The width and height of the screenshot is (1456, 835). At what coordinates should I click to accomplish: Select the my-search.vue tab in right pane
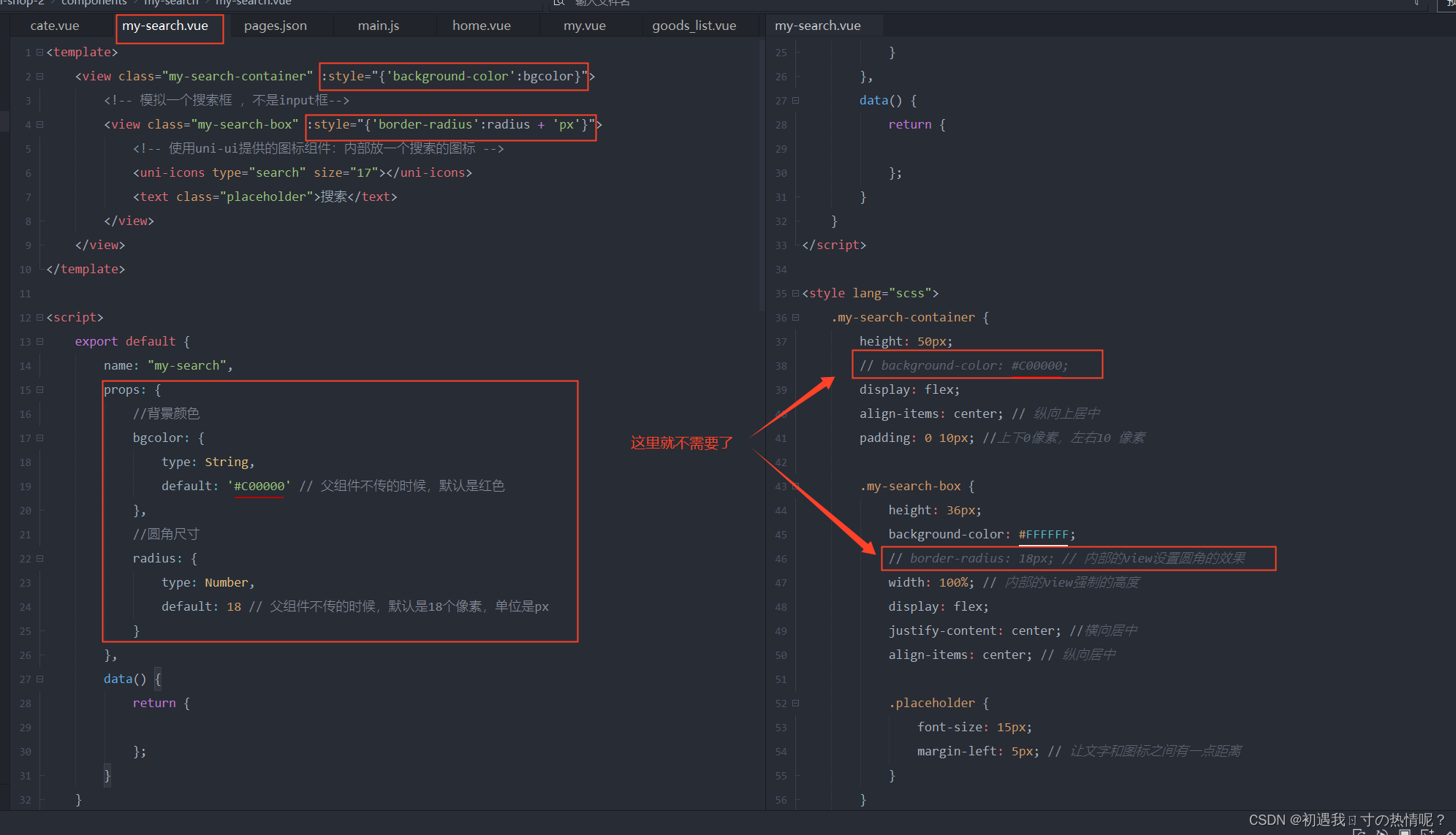click(818, 26)
